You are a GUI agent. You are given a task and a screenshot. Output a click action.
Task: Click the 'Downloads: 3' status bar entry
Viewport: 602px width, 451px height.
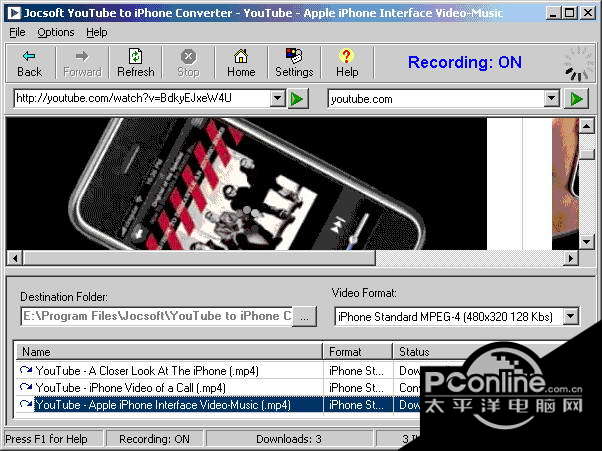(289, 439)
